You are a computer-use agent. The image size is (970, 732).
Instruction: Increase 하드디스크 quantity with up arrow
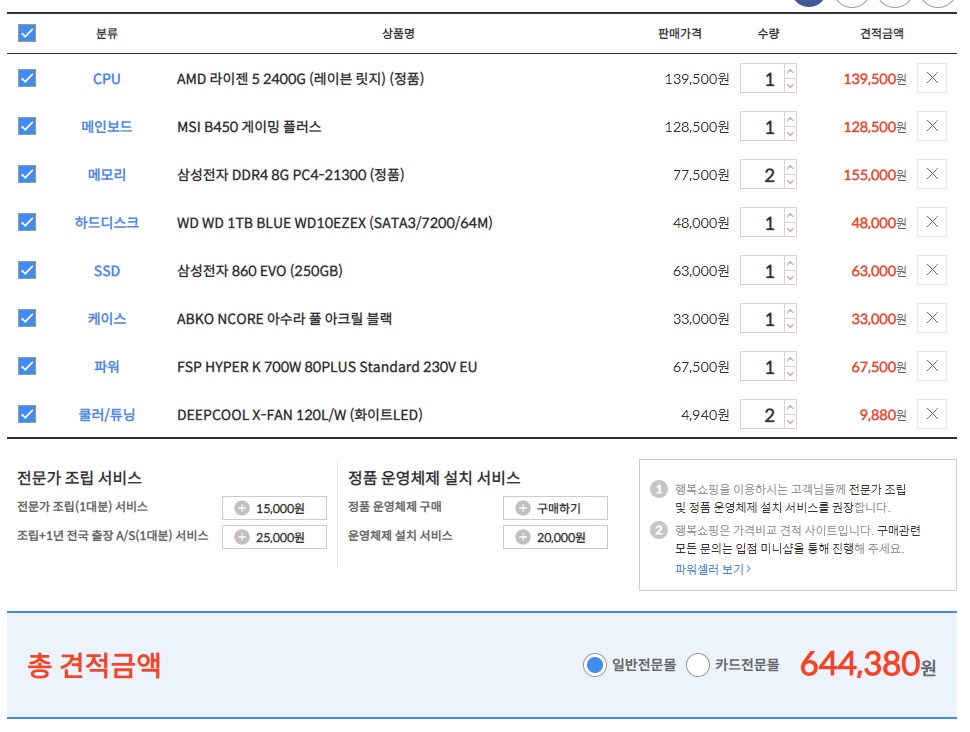pos(790,215)
